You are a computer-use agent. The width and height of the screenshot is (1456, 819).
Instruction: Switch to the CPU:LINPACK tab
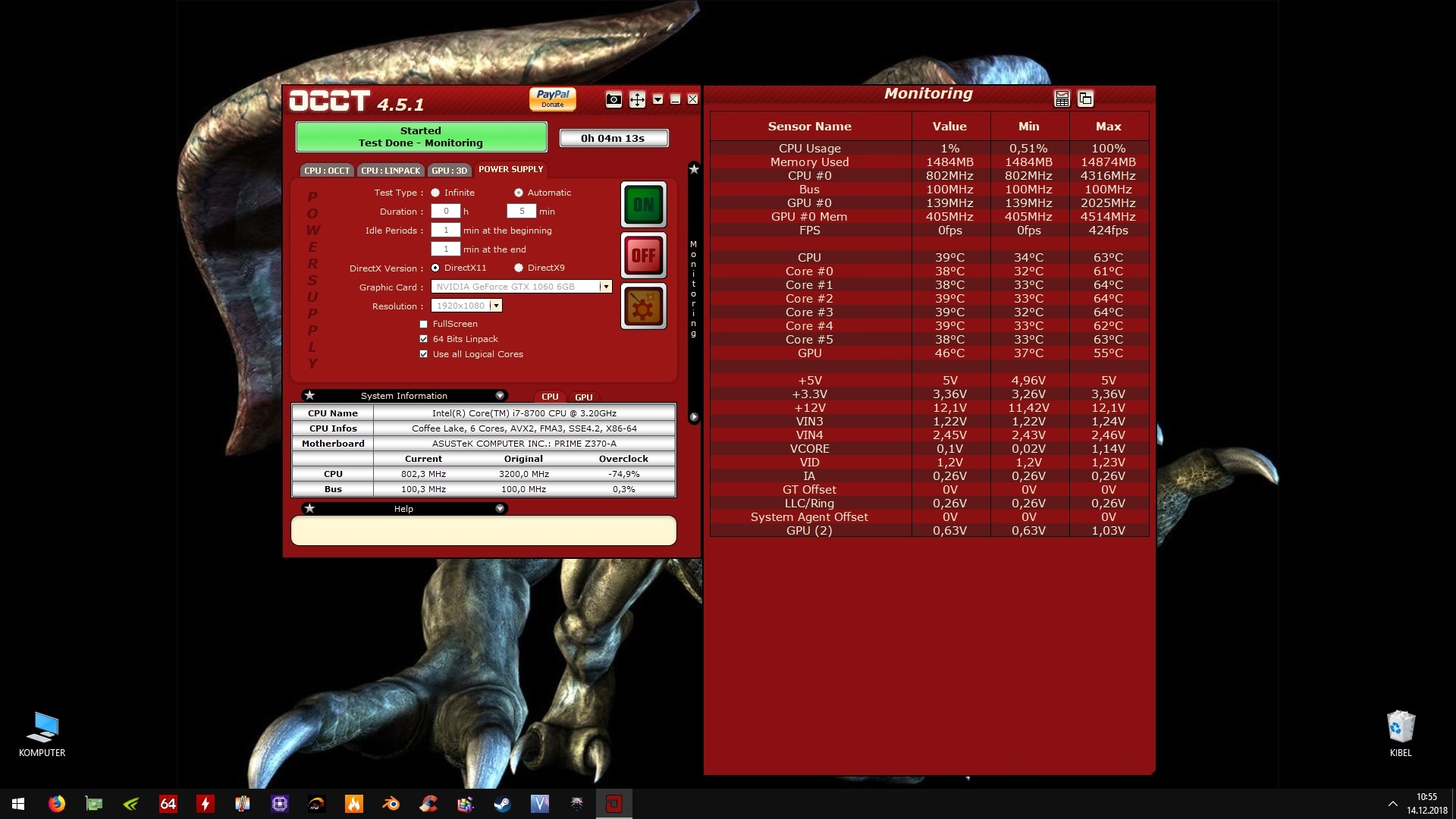pos(391,171)
